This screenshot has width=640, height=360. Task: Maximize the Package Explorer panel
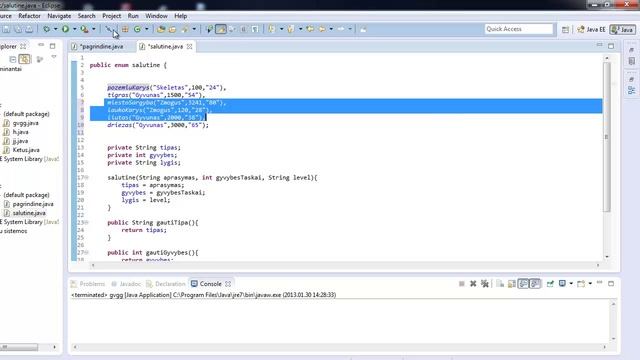pyautogui.click(x=53, y=46)
